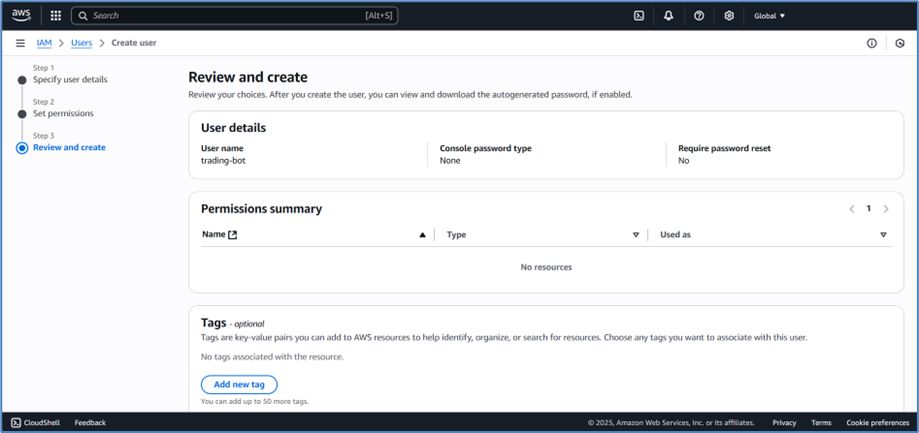This screenshot has height=433, width=919.
Task: Click the IAM breadcrumb link
Action: (x=45, y=43)
